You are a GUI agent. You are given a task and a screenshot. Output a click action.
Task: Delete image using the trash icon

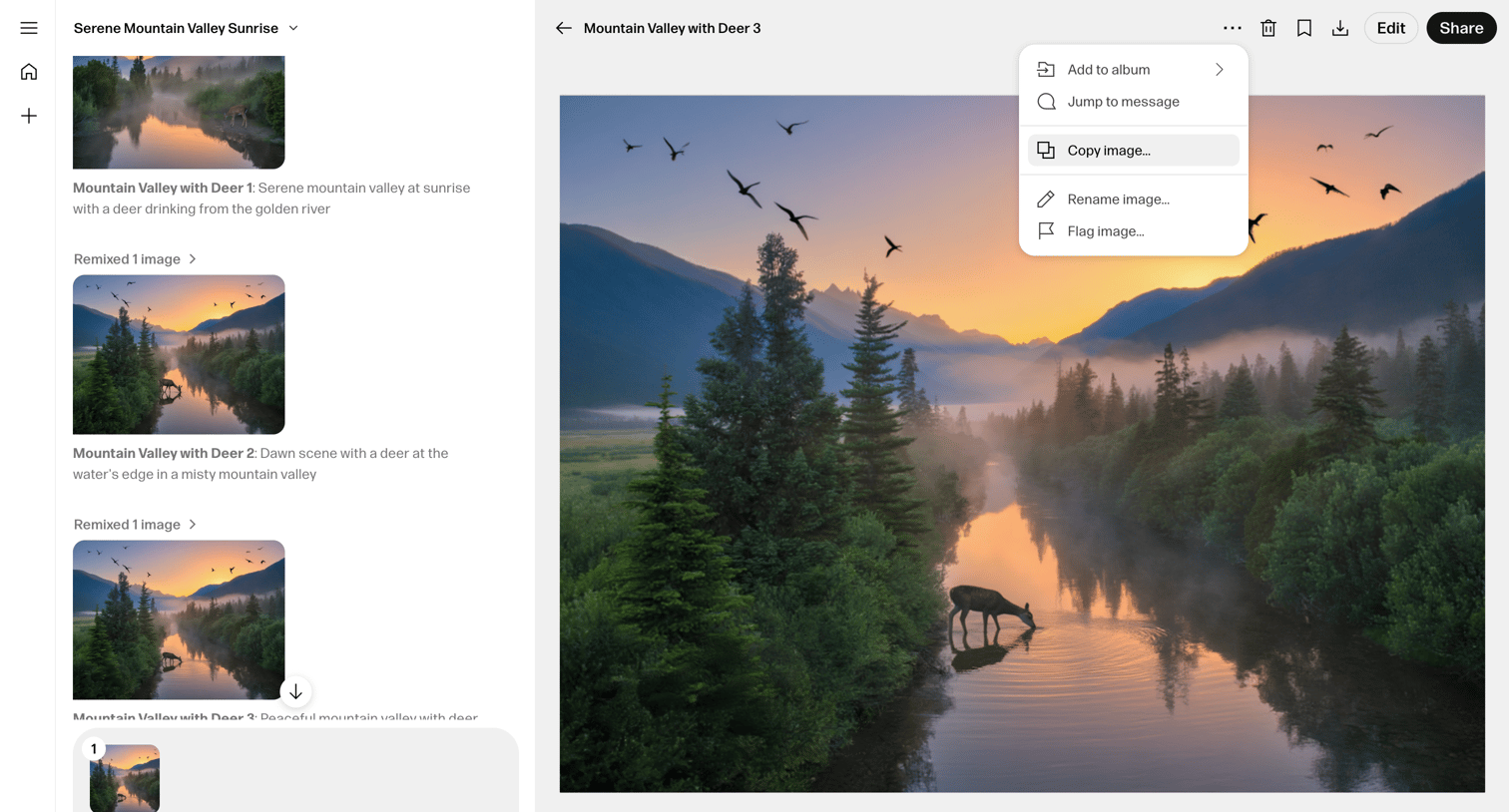click(x=1268, y=28)
